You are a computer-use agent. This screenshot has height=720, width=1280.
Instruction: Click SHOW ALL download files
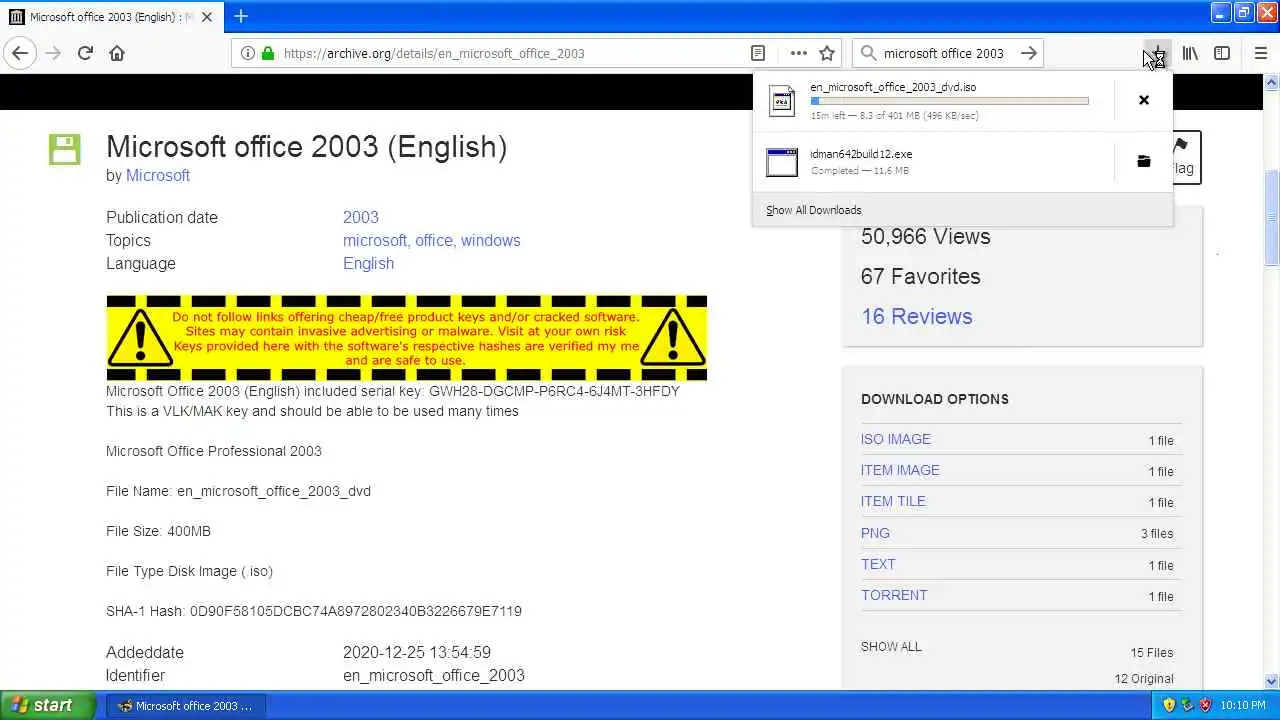[891, 647]
